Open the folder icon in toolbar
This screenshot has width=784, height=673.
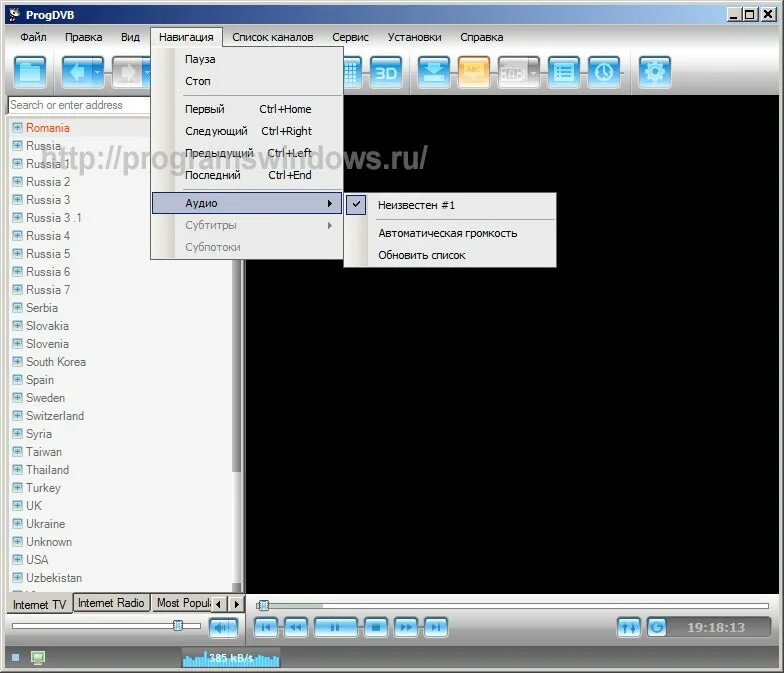pyautogui.click(x=30, y=72)
